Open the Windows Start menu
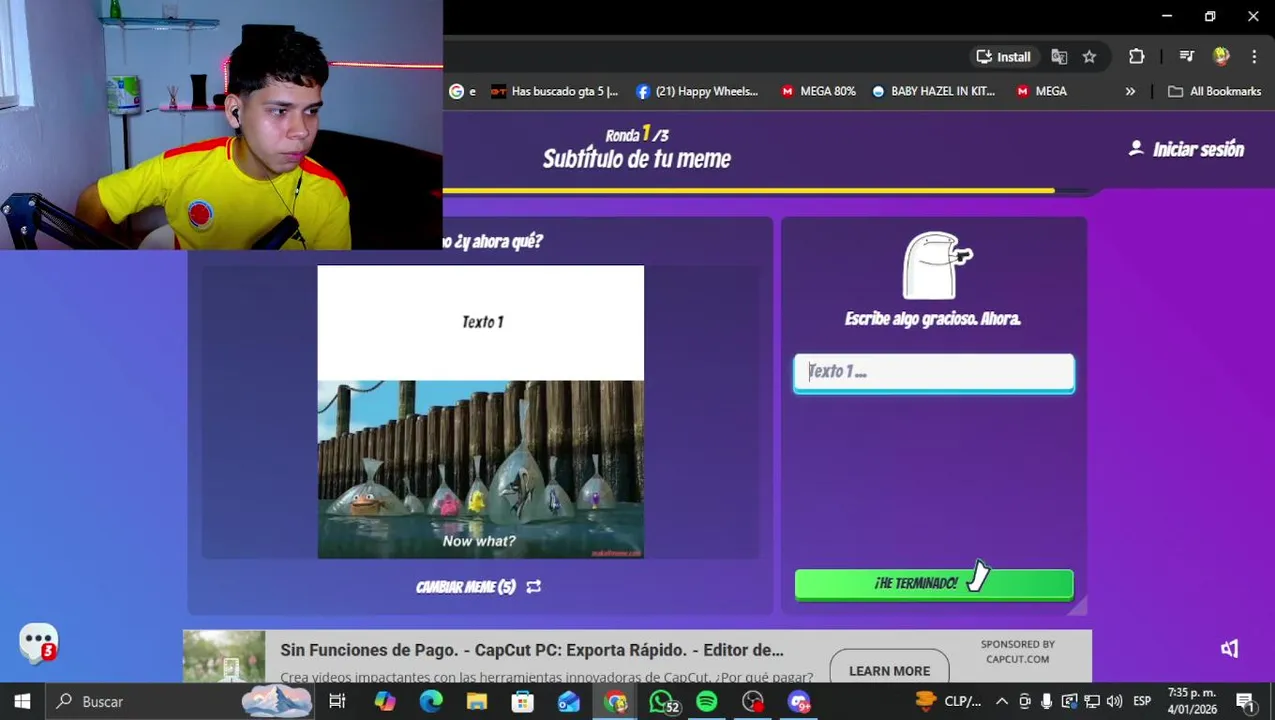The image size is (1275, 720). (22, 702)
